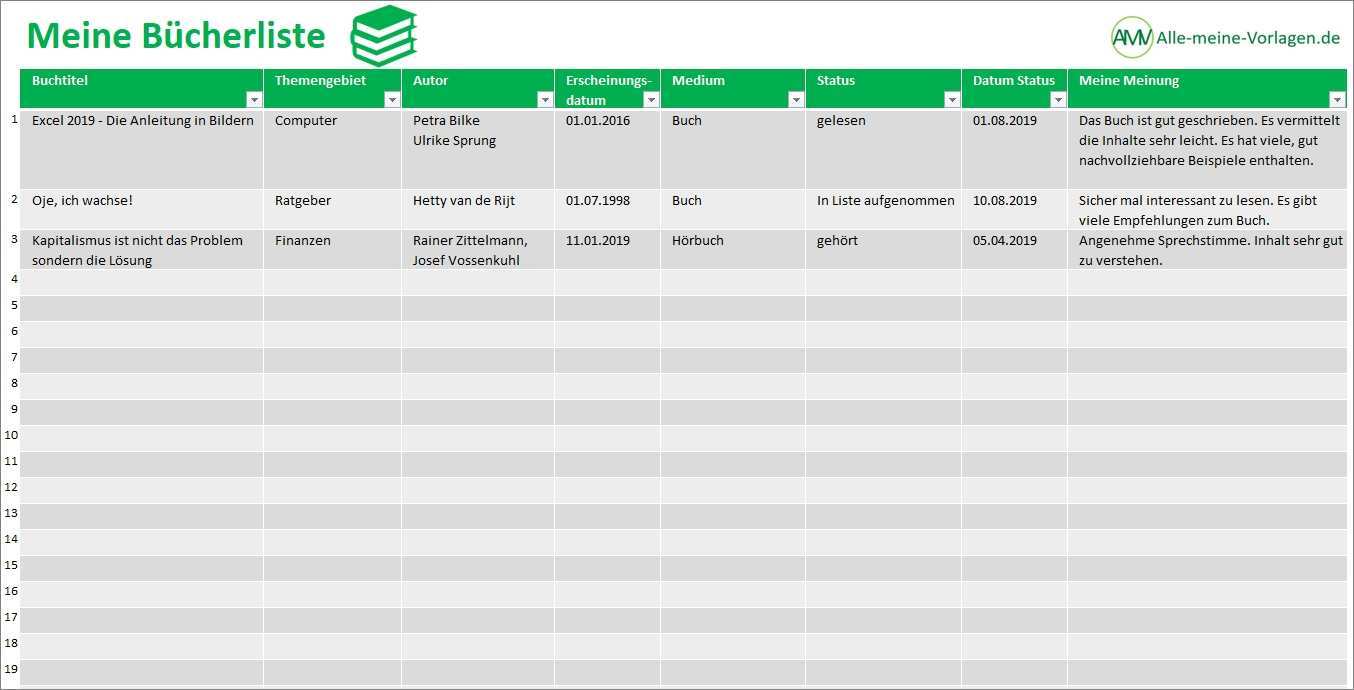Open the Status filter dropdown
This screenshot has height=690, width=1354.
pos(952,100)
